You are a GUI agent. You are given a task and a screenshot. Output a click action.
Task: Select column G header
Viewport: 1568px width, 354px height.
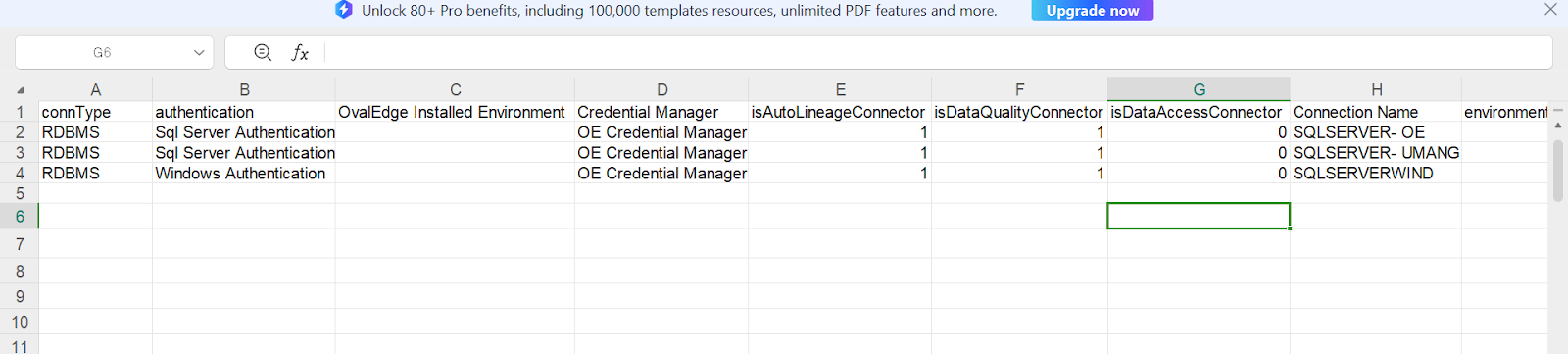point(1199,89)
